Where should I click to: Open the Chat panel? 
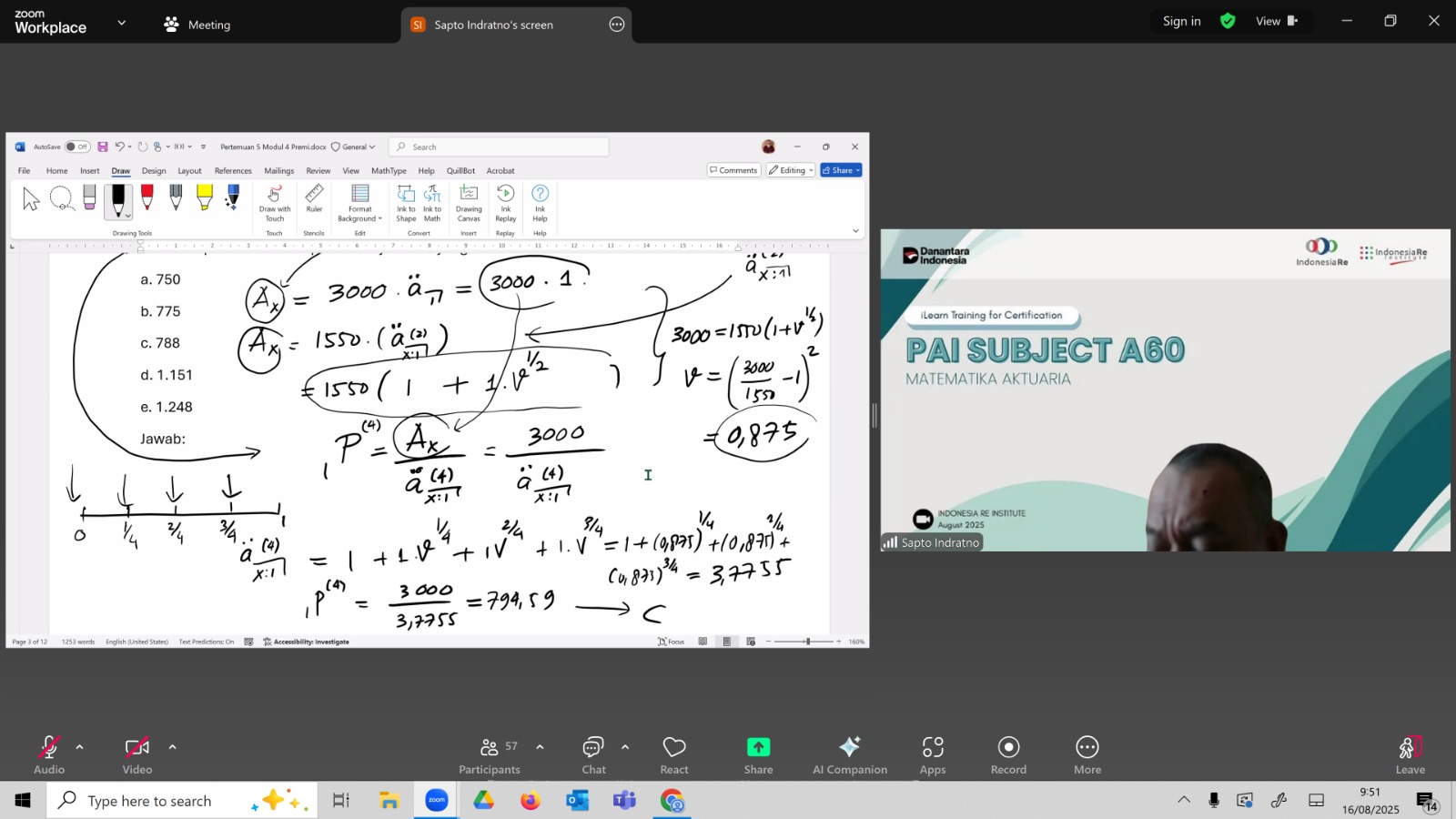(593, 754)
